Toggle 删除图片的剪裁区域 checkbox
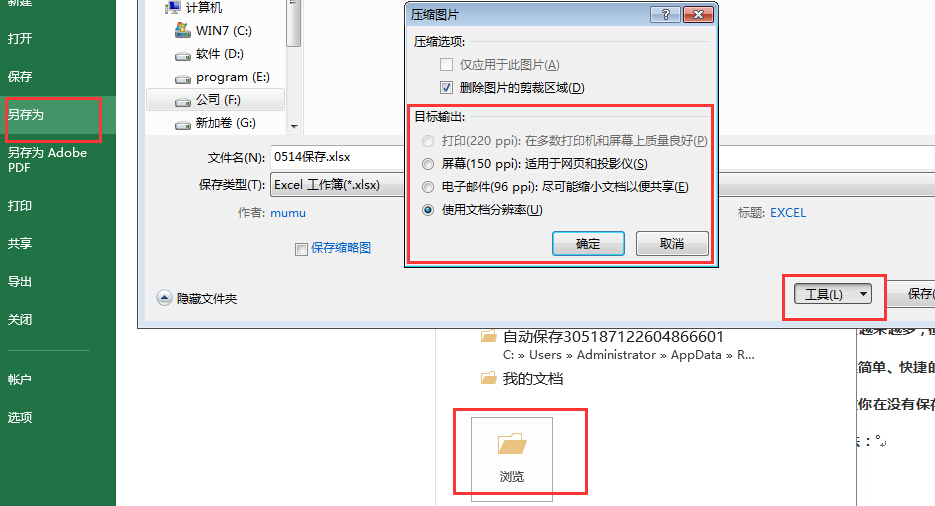 [446, 88]
